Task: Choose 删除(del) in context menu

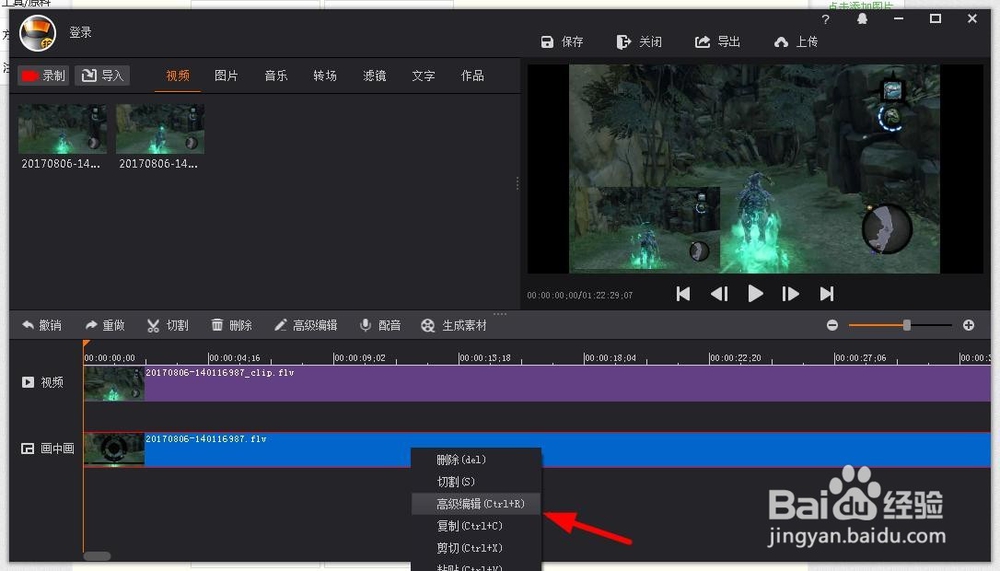Action: pos(476,459)
